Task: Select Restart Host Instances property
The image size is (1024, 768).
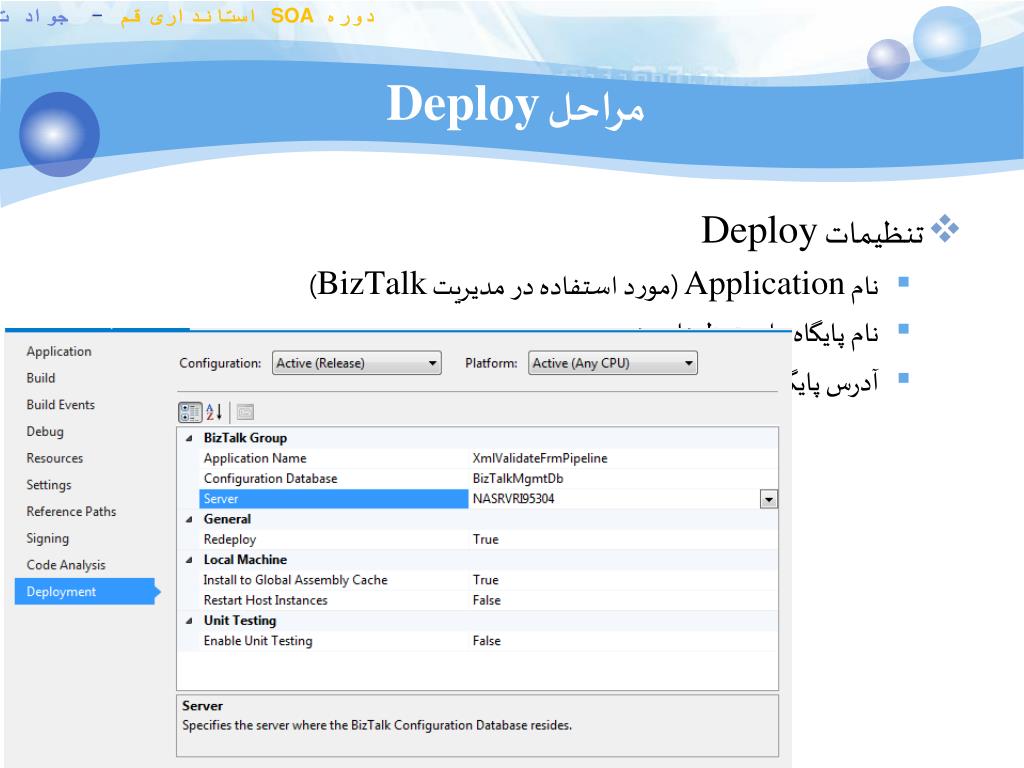Action: pos(333,600)
